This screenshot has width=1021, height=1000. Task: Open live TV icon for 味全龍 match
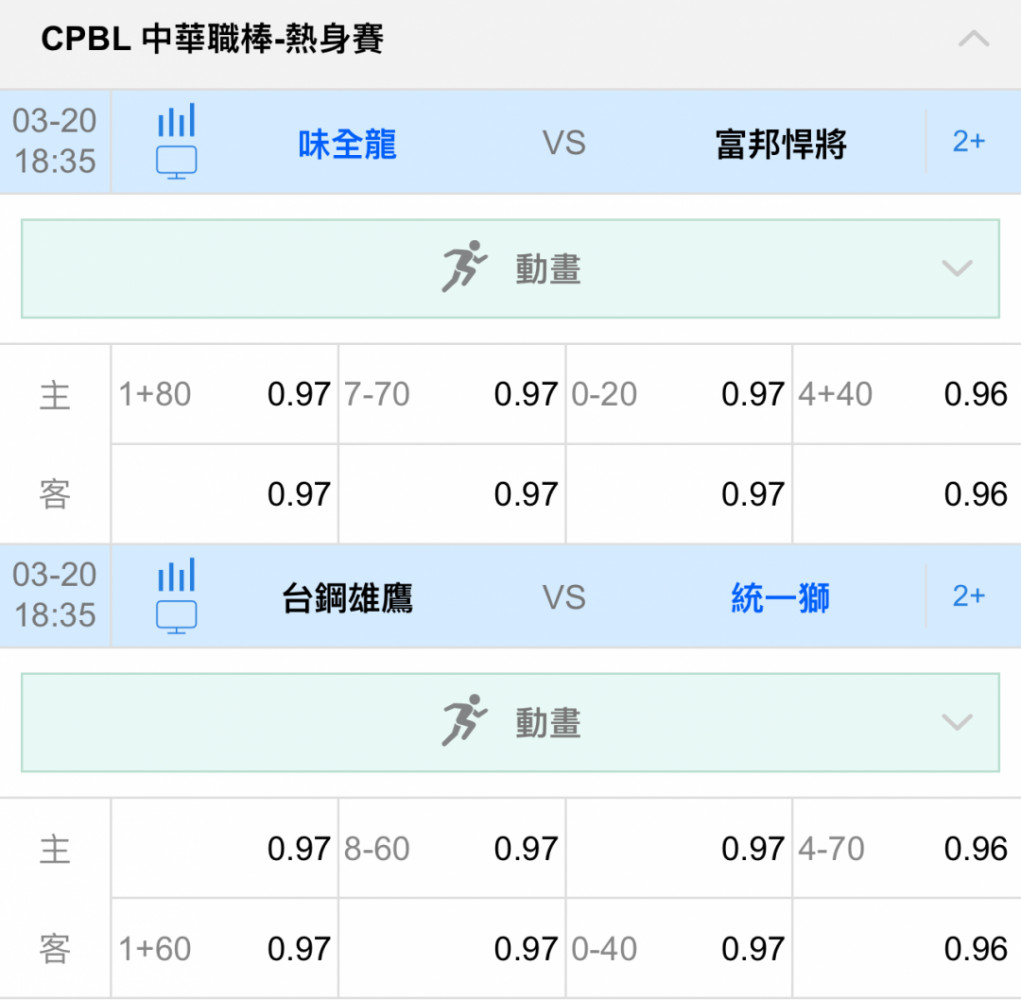(x=176, y=163)
